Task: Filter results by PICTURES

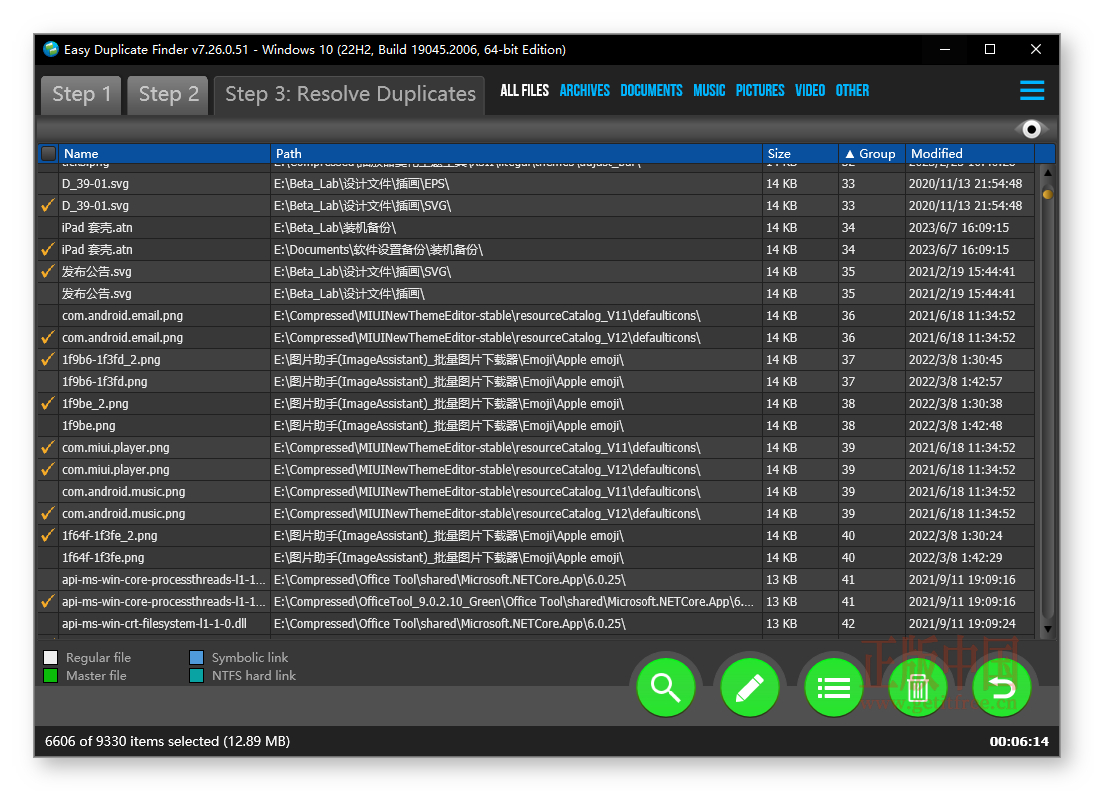Action: (760, 91)
